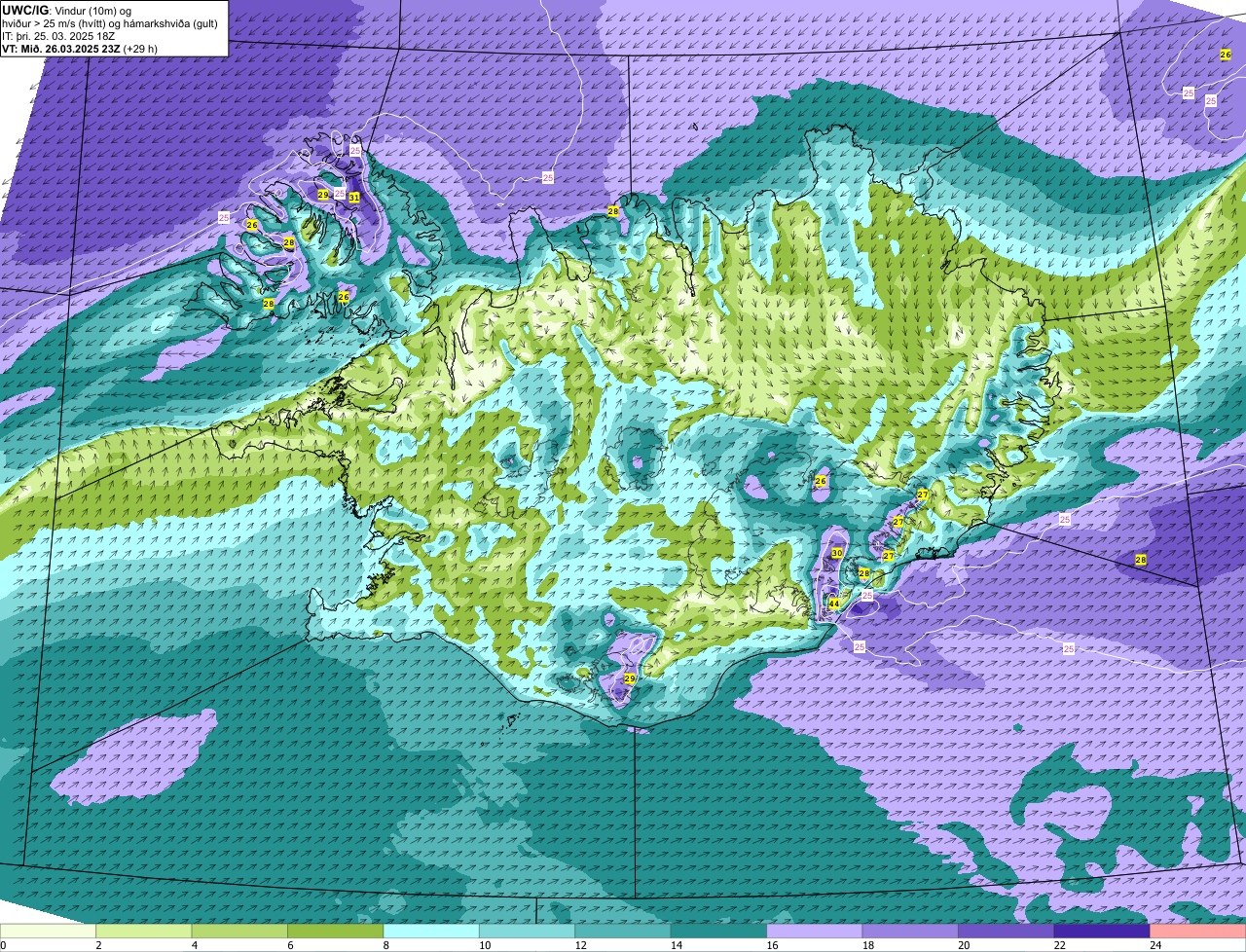Viewport: 1246px width, 952px height.
Task: Click the yellow 30 gust label
Action: (837, 553)
